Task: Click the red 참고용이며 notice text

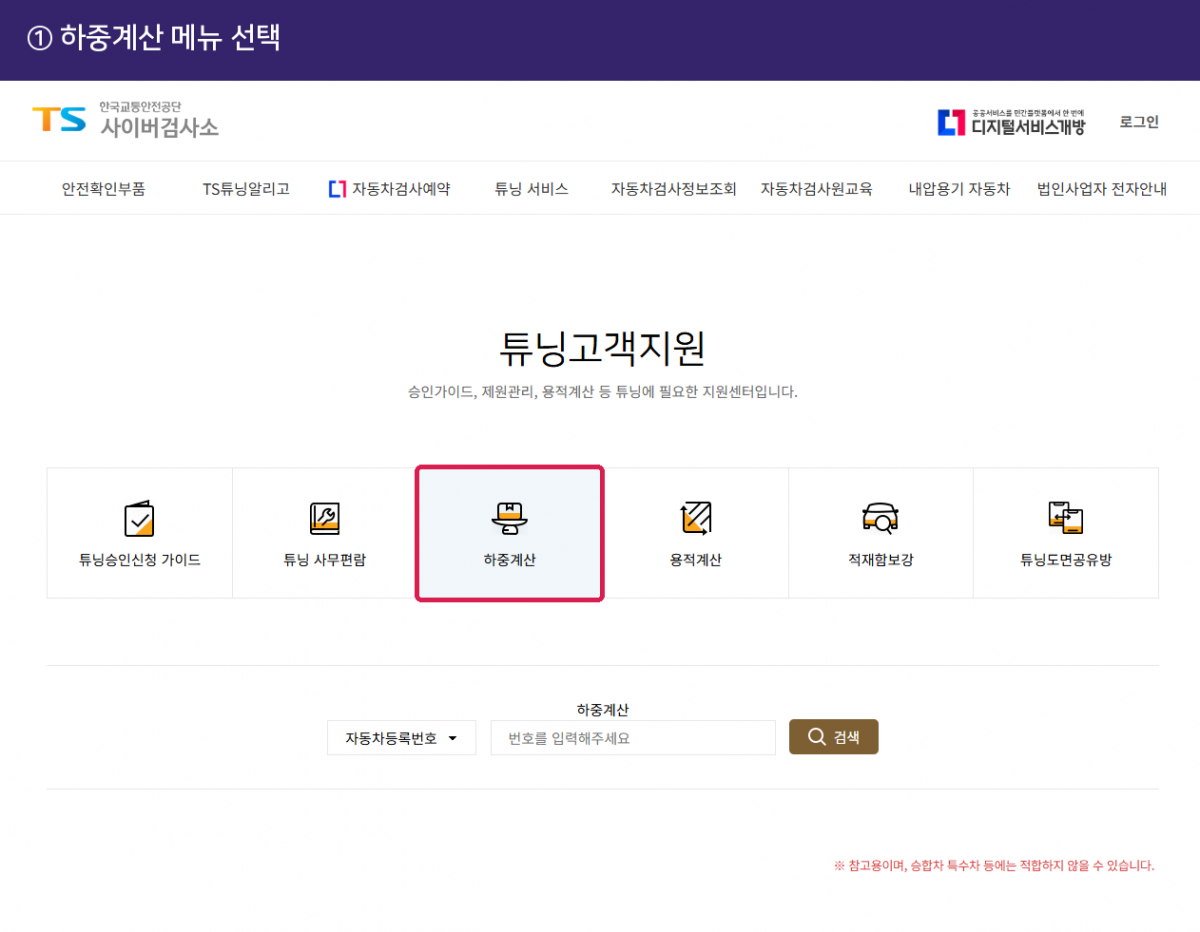Action: point(994,866)
